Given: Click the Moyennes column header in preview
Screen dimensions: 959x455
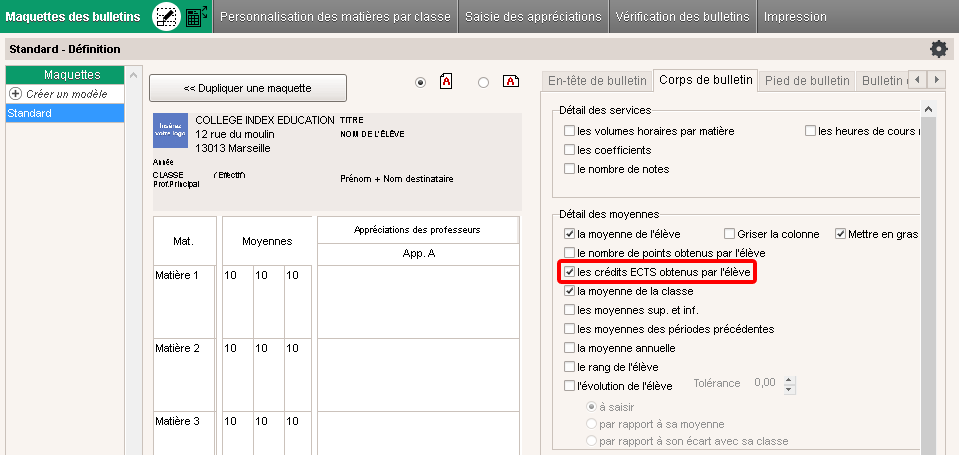Looking at the screenshot, I should (267, 241).
